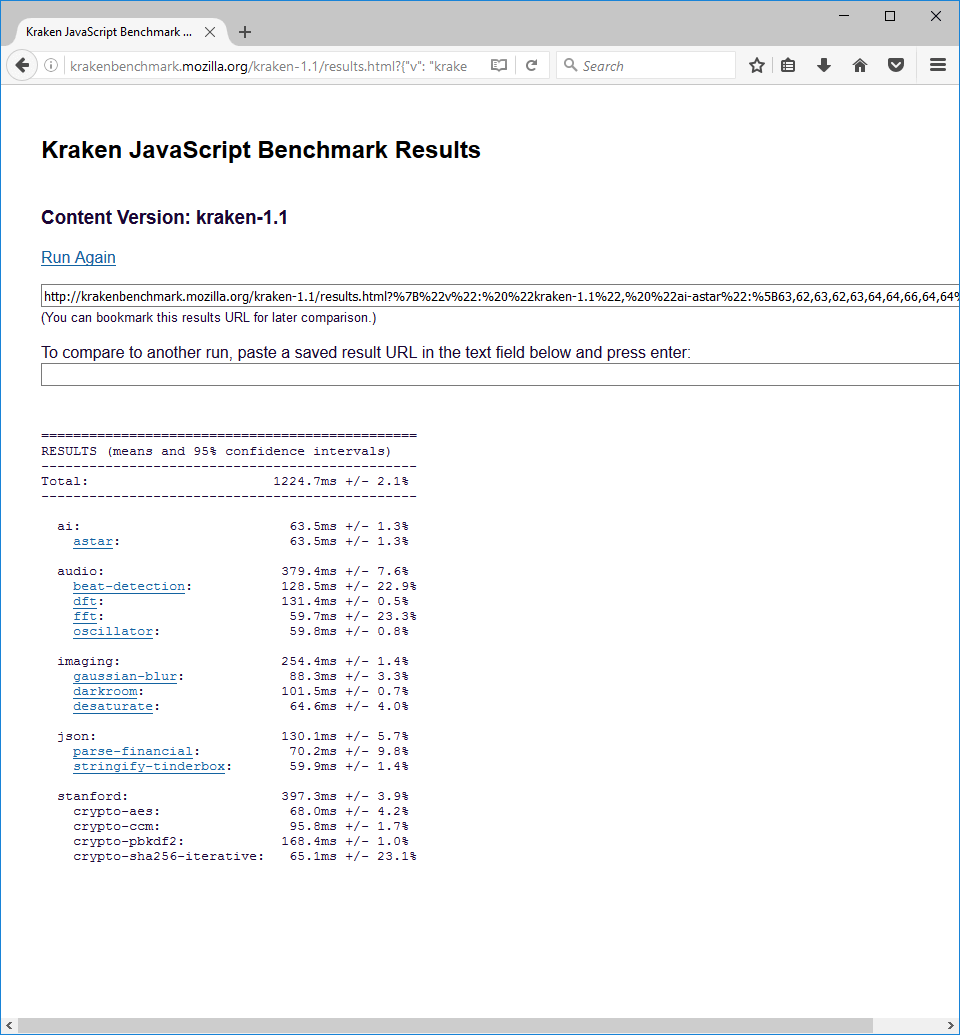Go to the Firefox home page
Image resolution: width=960 pixels, height=1035 pixels.
tap(860, 65)
